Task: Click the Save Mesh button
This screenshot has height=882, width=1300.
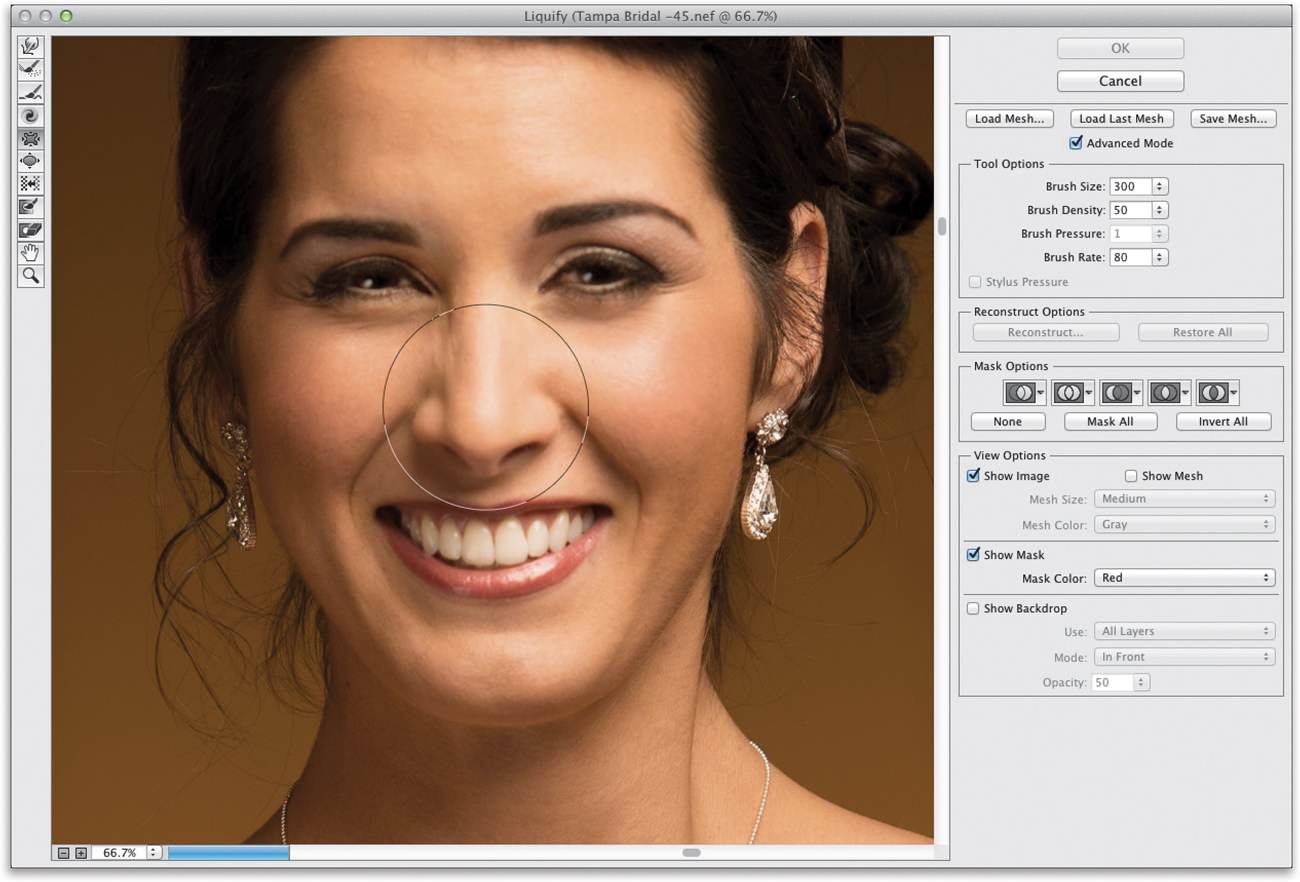Action: [x=1233, y=119]
